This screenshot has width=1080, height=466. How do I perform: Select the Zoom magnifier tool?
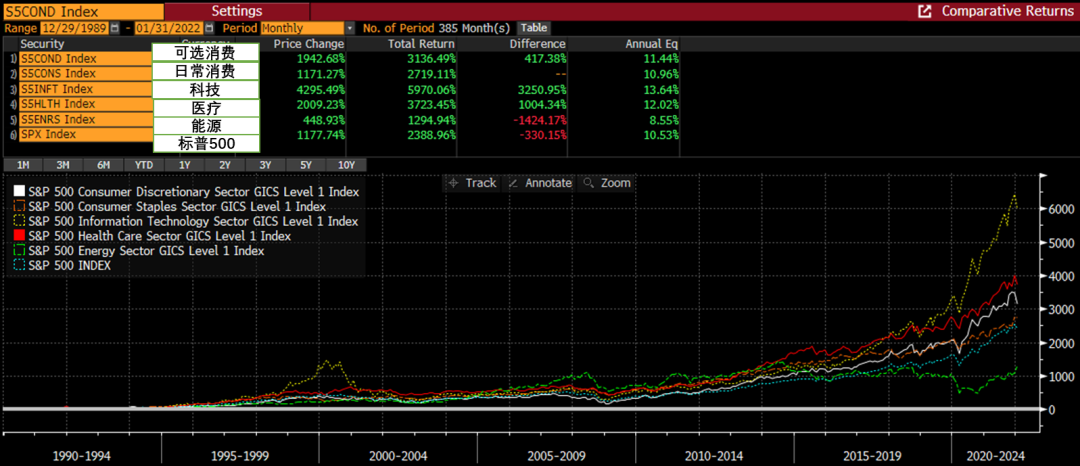[607, 183]
